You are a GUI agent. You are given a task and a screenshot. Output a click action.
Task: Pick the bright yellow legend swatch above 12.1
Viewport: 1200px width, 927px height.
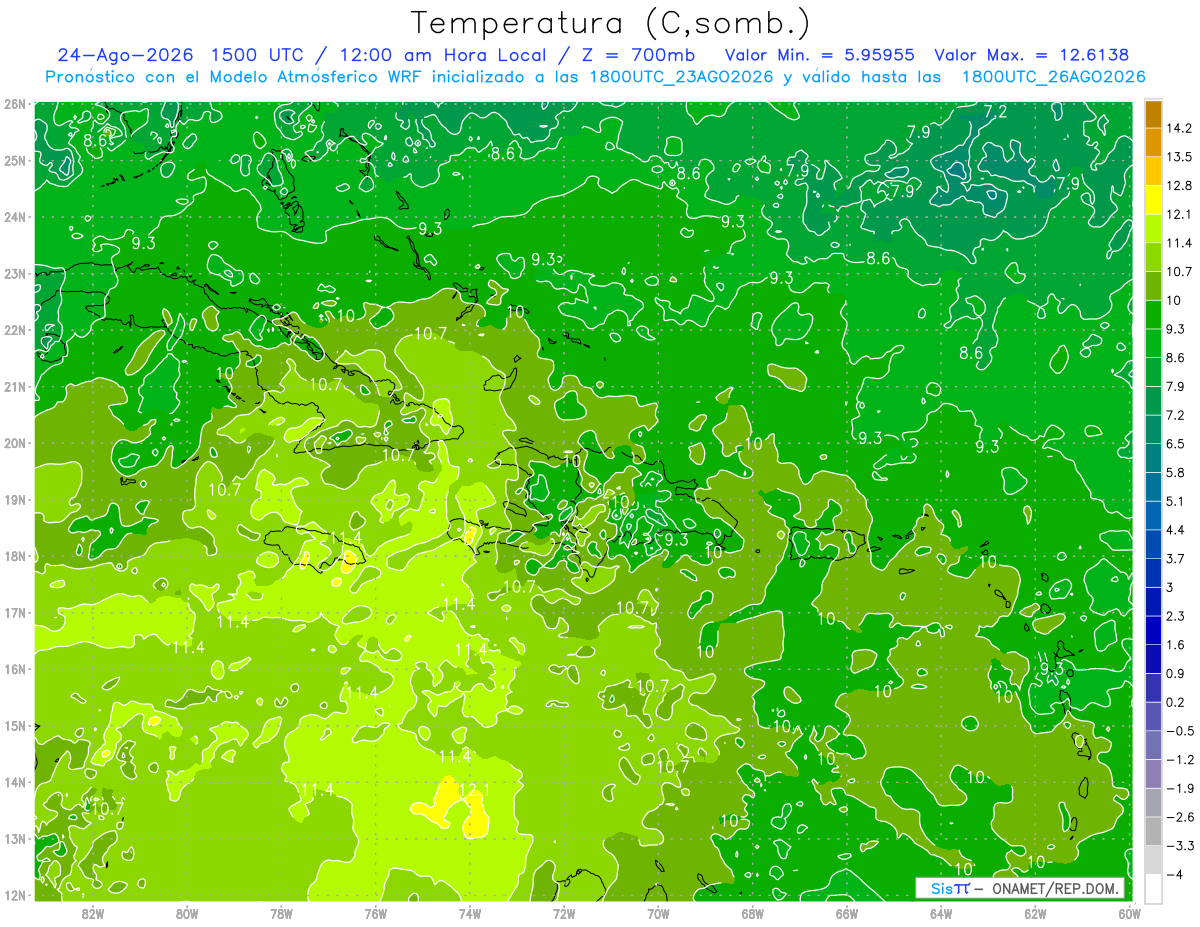tap(1153, 200)
